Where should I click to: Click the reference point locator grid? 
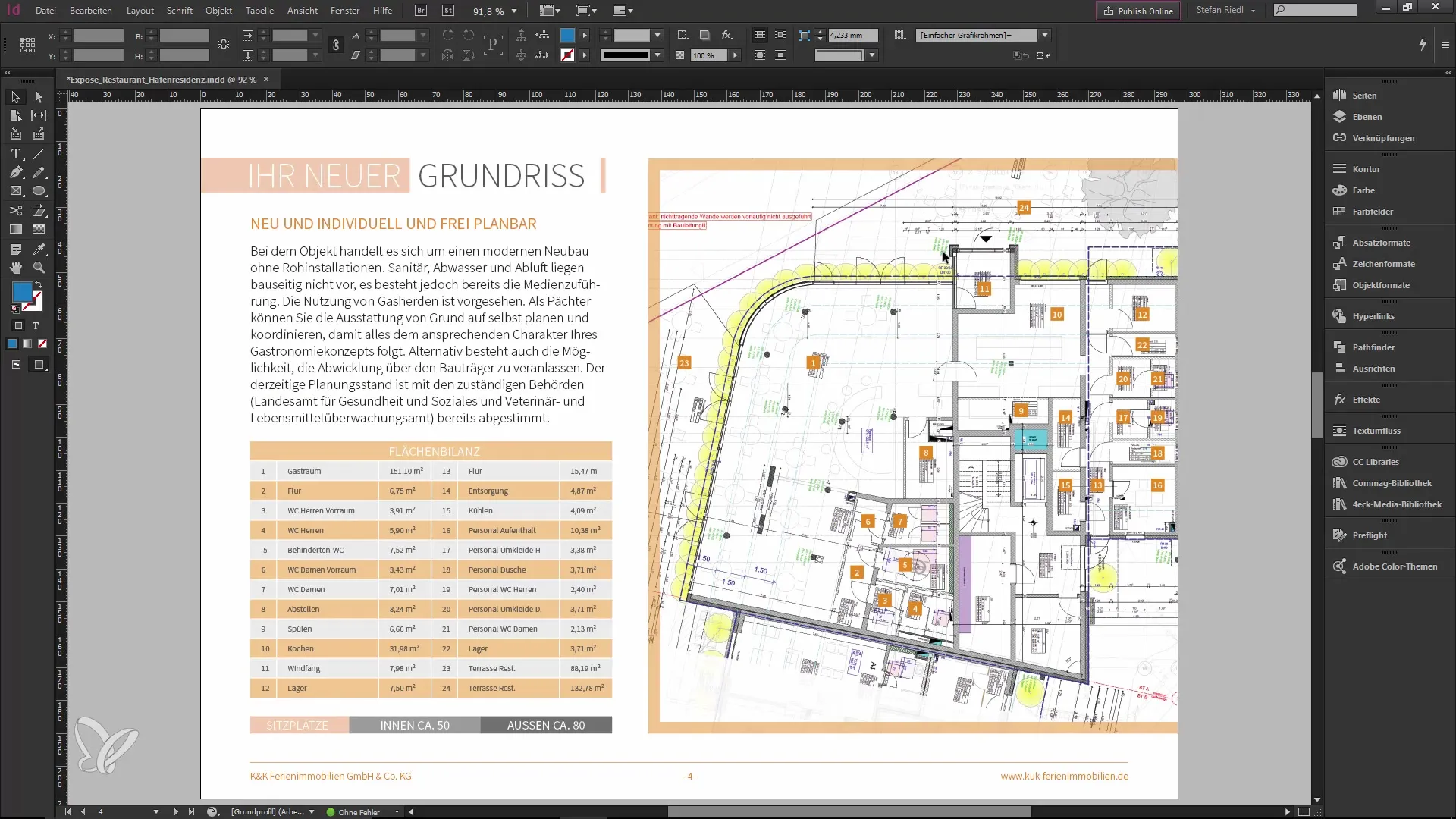coord(27,45)
